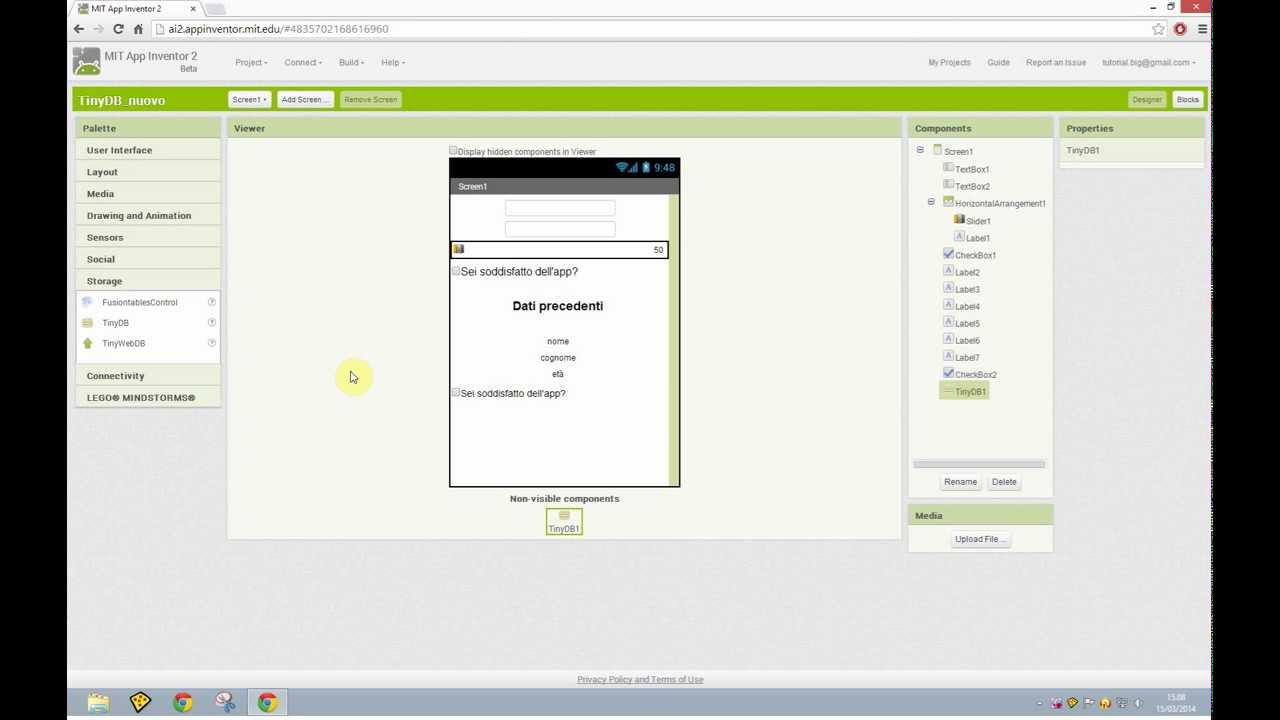Select CheckBox1 in Components tree
This screenshot has height=720, width=1280.
pos(975,255)
